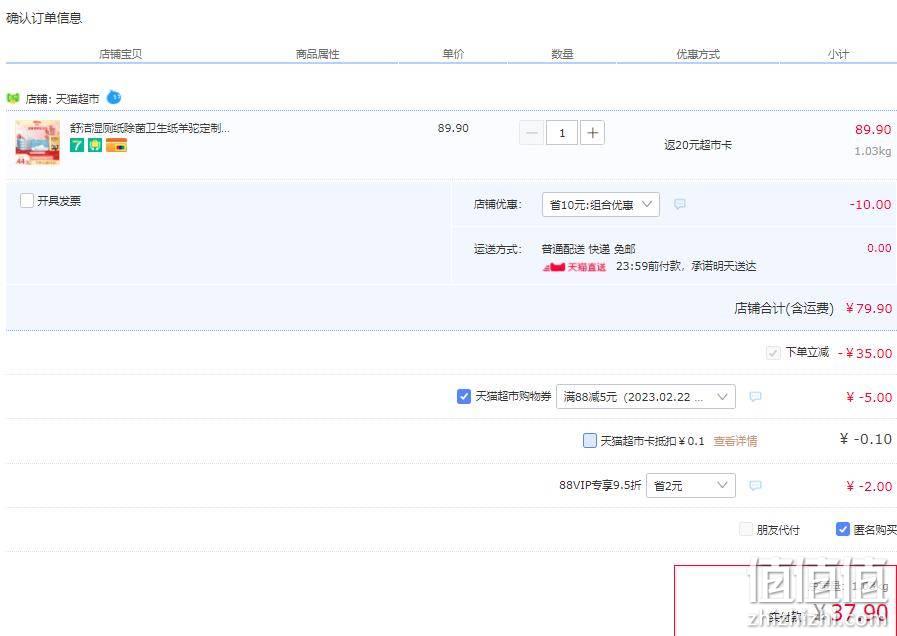Click the 23:59前付款 delivery promise text
The width and height of the screenshot is (897, 636).
(686, 267)
